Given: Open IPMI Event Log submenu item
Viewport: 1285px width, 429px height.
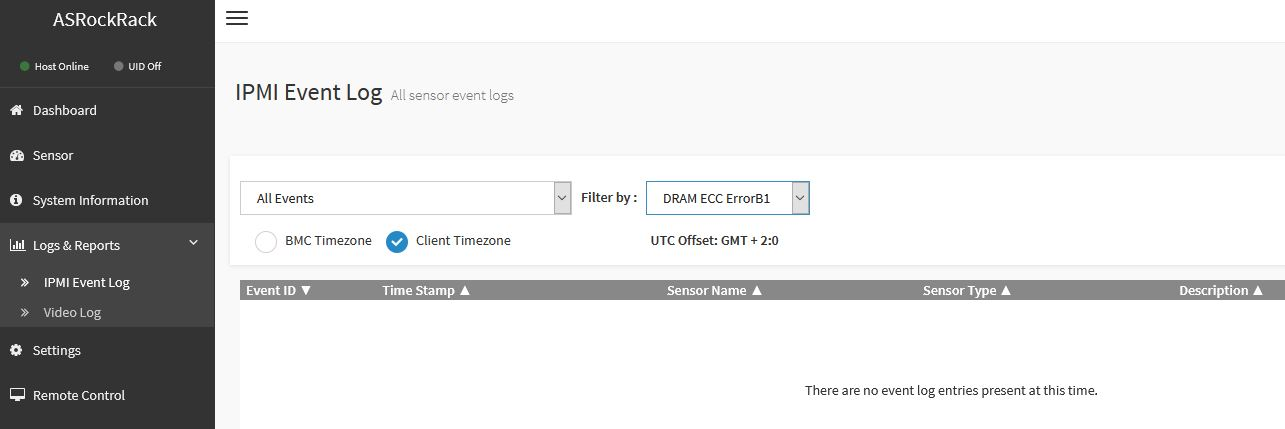Looking at the screenshot, I should pyautogui.click(x=86, y=283).
